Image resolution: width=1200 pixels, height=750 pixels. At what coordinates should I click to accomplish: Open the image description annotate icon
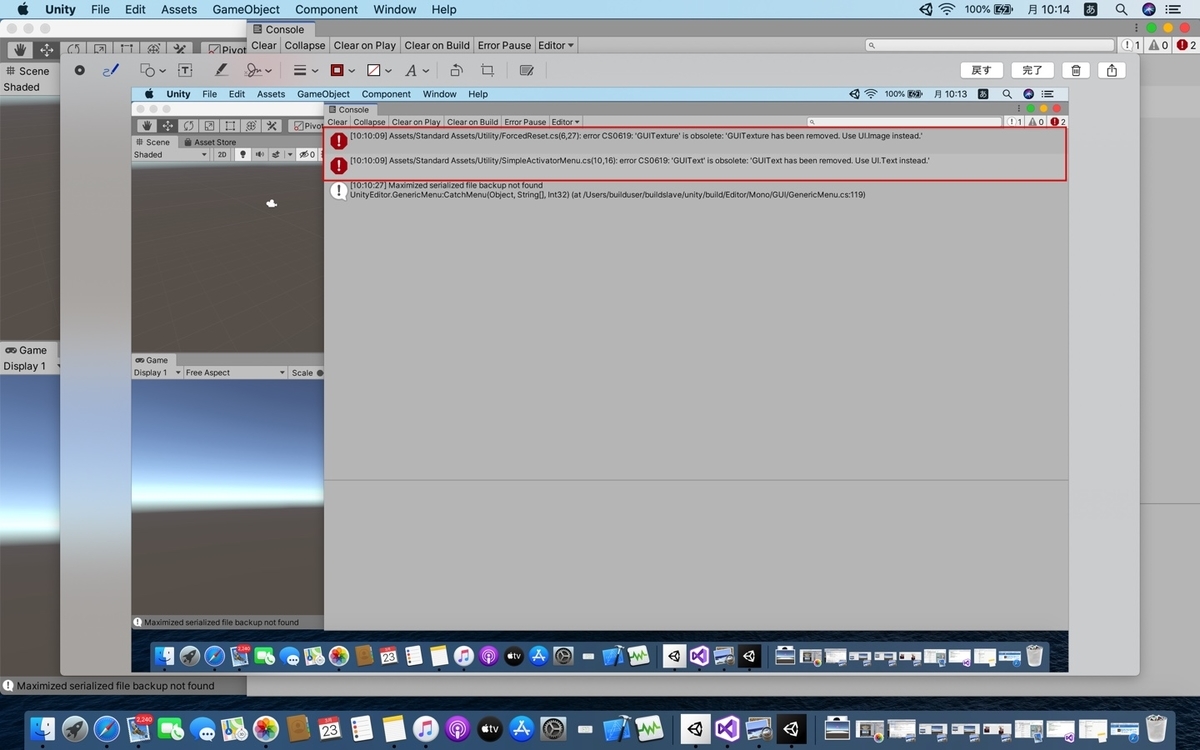pyautogui.click(x=527, y=71)
